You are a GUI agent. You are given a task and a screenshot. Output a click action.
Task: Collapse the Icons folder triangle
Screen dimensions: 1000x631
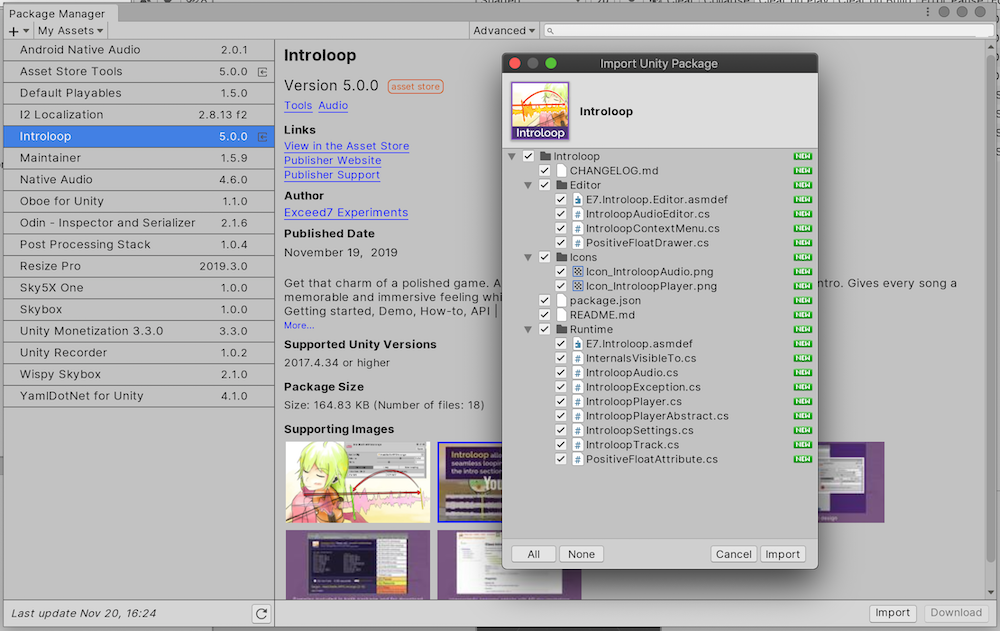point(528,257)
